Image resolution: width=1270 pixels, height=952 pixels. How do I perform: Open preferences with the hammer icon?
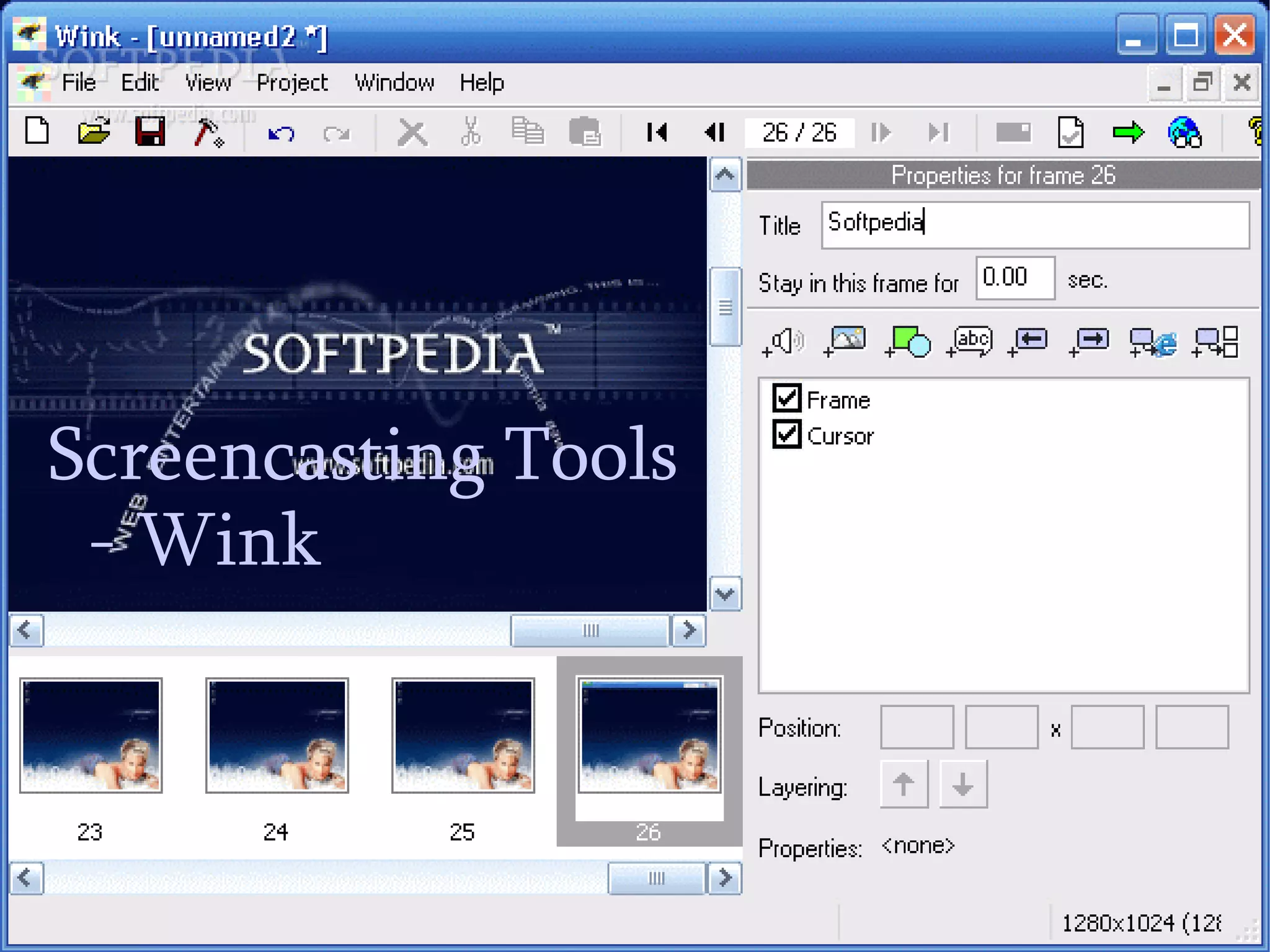(208, 132)
